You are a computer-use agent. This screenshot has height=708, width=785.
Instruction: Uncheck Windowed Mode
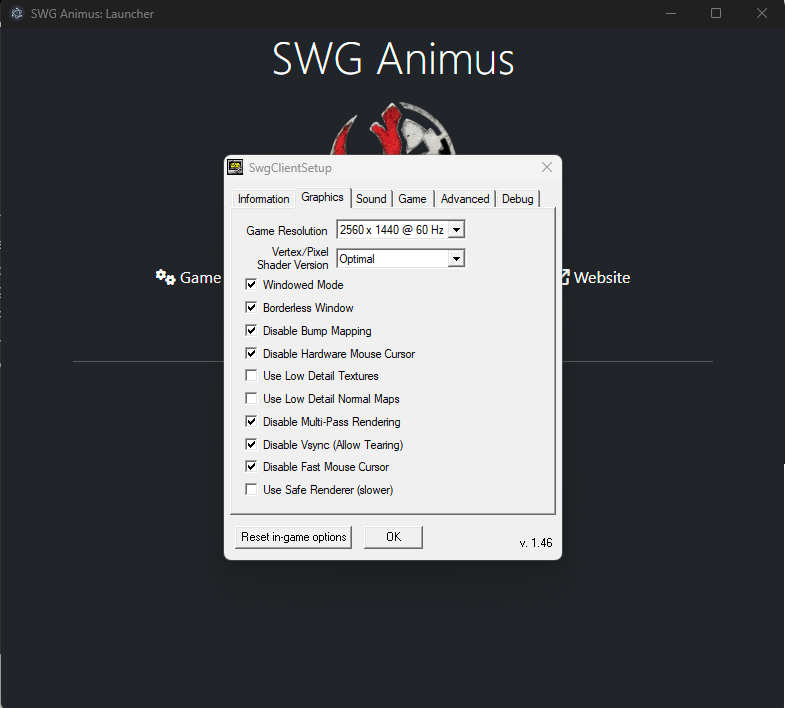[x=251, y=284]
